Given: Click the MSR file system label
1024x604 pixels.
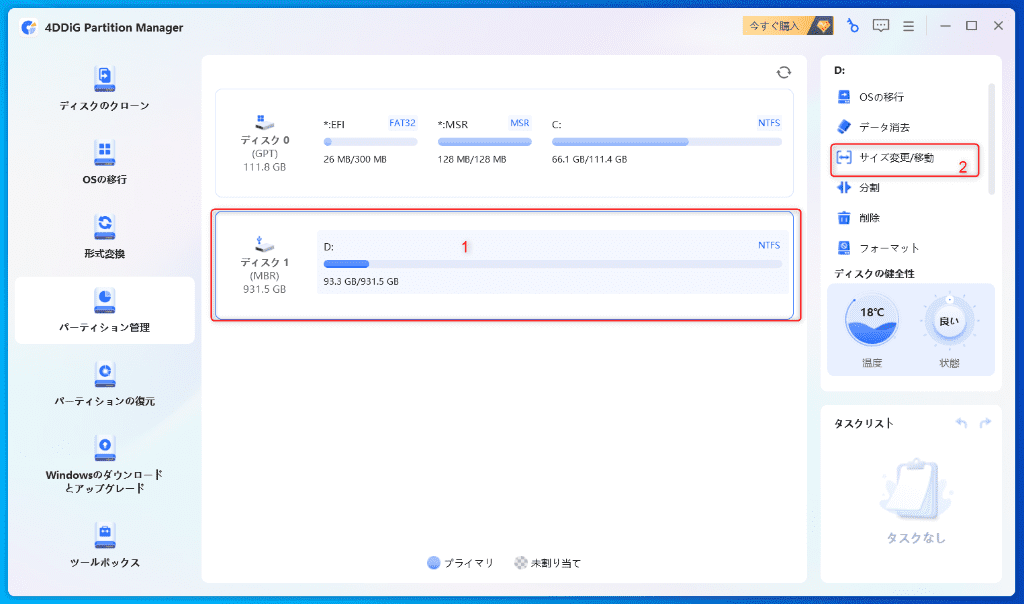Looking at the screenshot, I should tap(520, 123).
